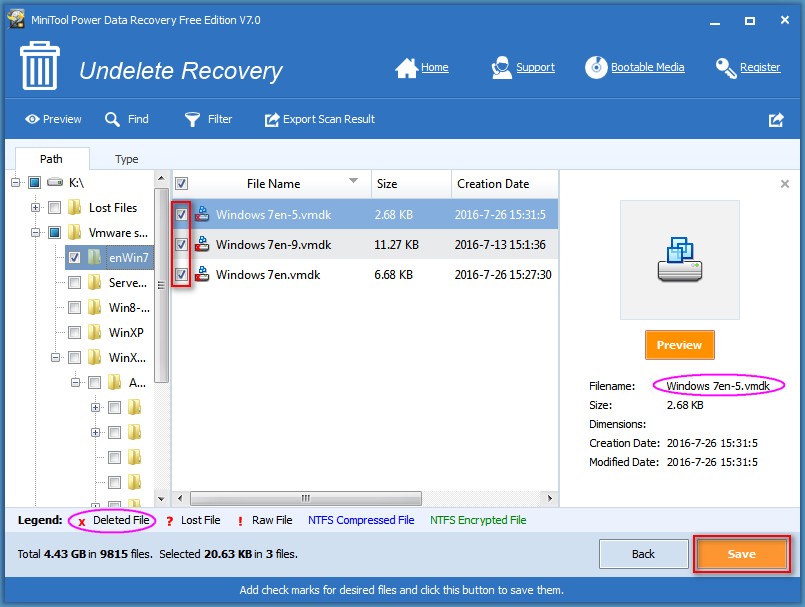Viewport: 805px width, 607px height.
Task: Check the Lost Files checkbox
Action: 54,207
